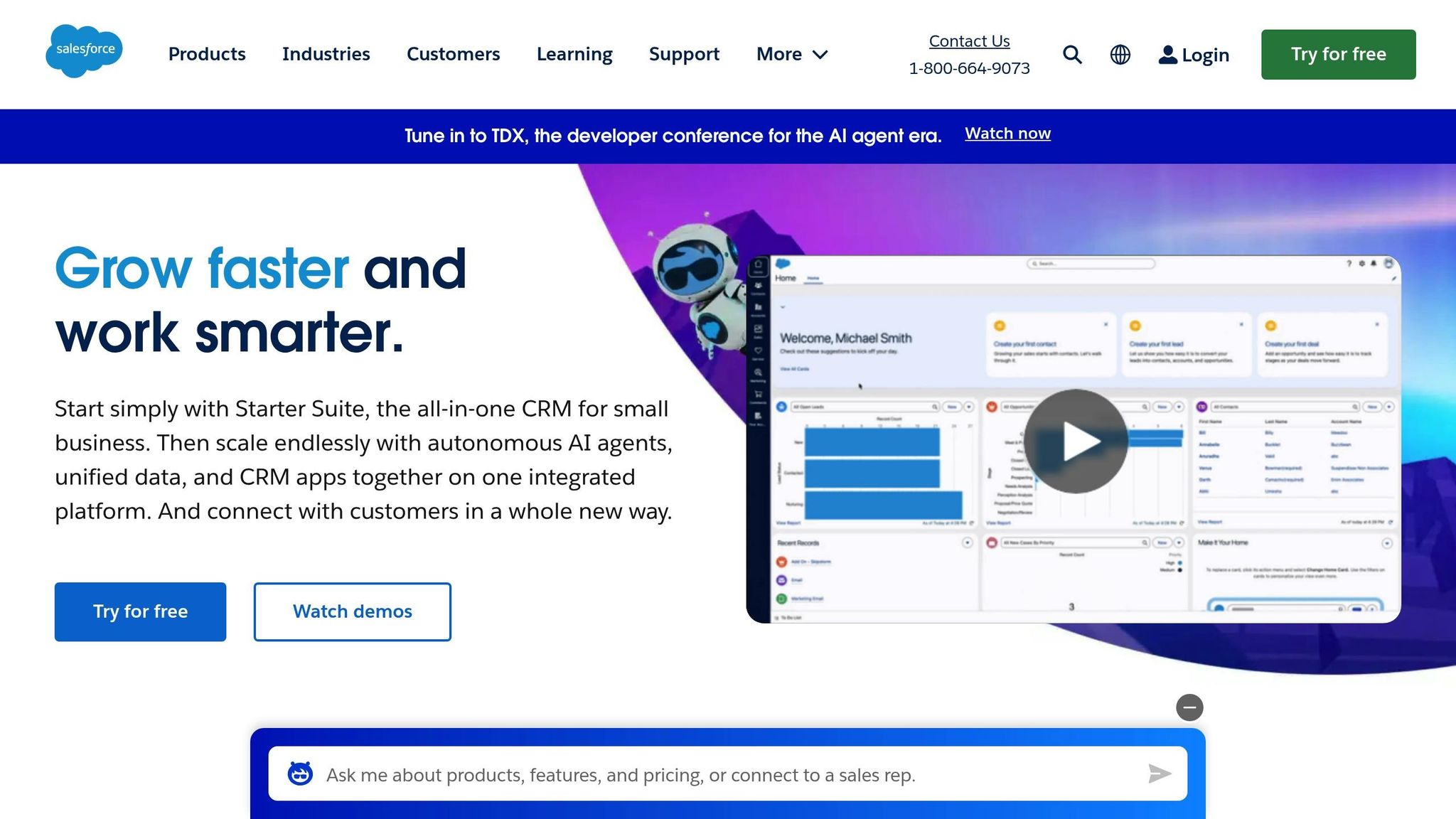Viewport: 1456px width, 819px height.
Task: Follow the Watch now link for TDX
Action: (1007, 134)
